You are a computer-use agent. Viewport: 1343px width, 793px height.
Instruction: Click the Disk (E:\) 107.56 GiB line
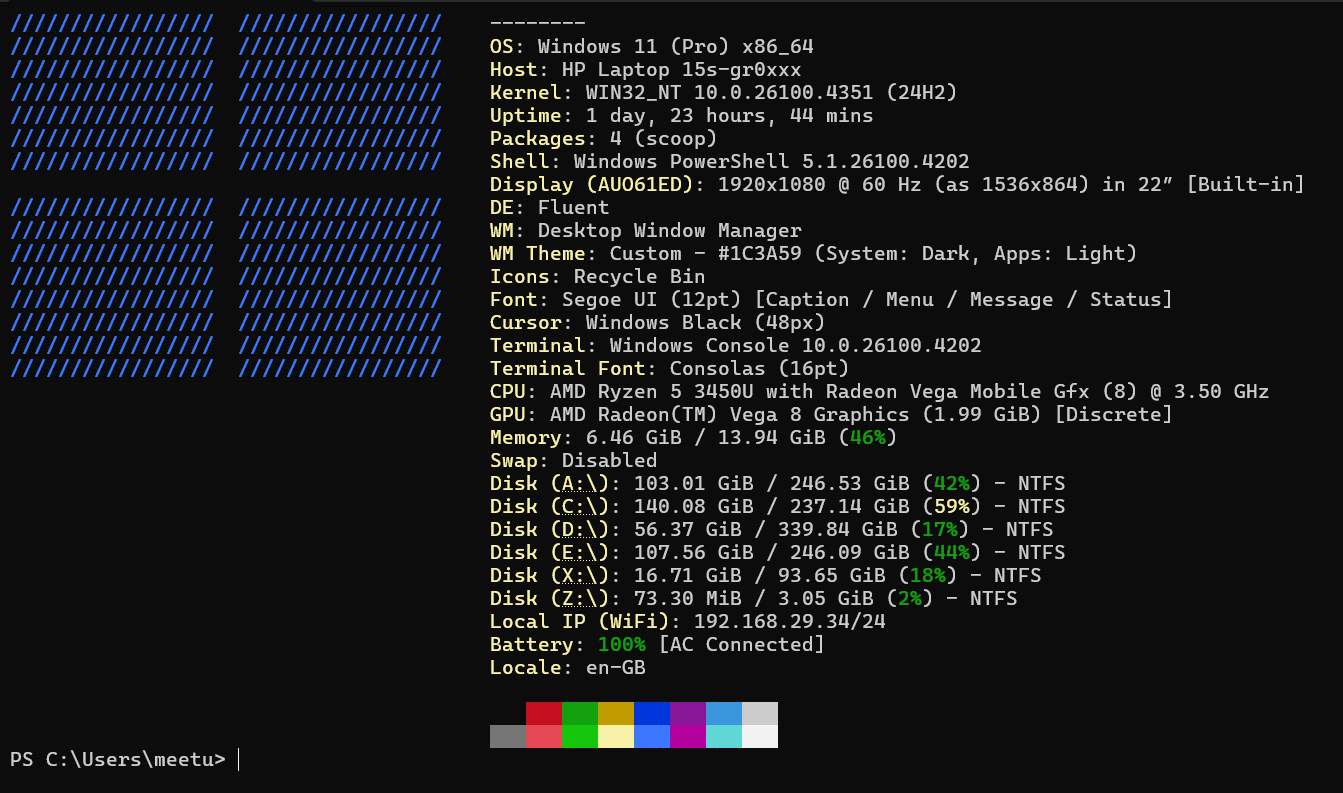[777, 552]
